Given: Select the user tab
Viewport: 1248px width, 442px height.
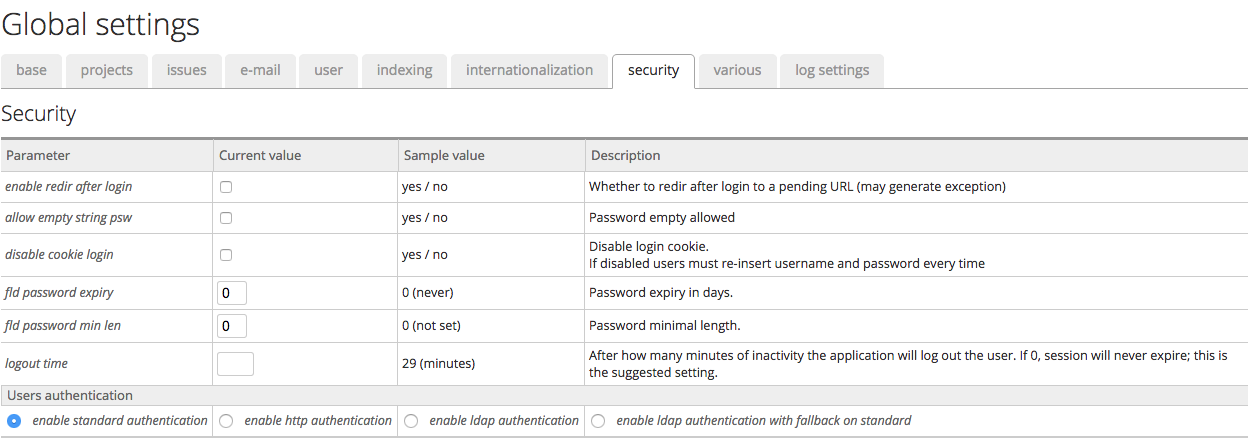Looking at the screenshot, I should click(x=328, y=70).
